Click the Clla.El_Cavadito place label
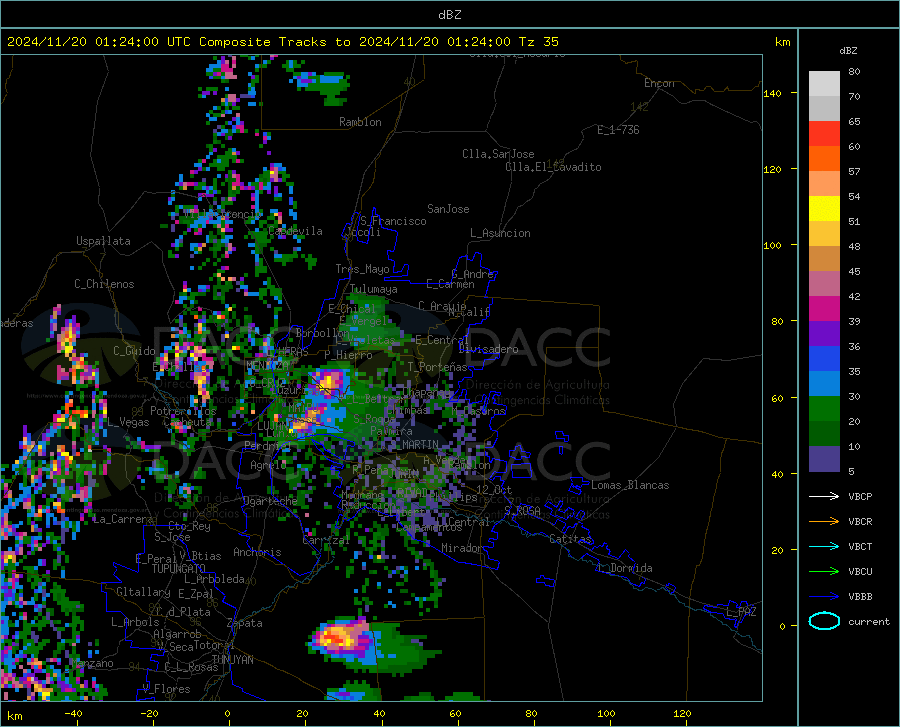900x727 pixels. [553, 167]
